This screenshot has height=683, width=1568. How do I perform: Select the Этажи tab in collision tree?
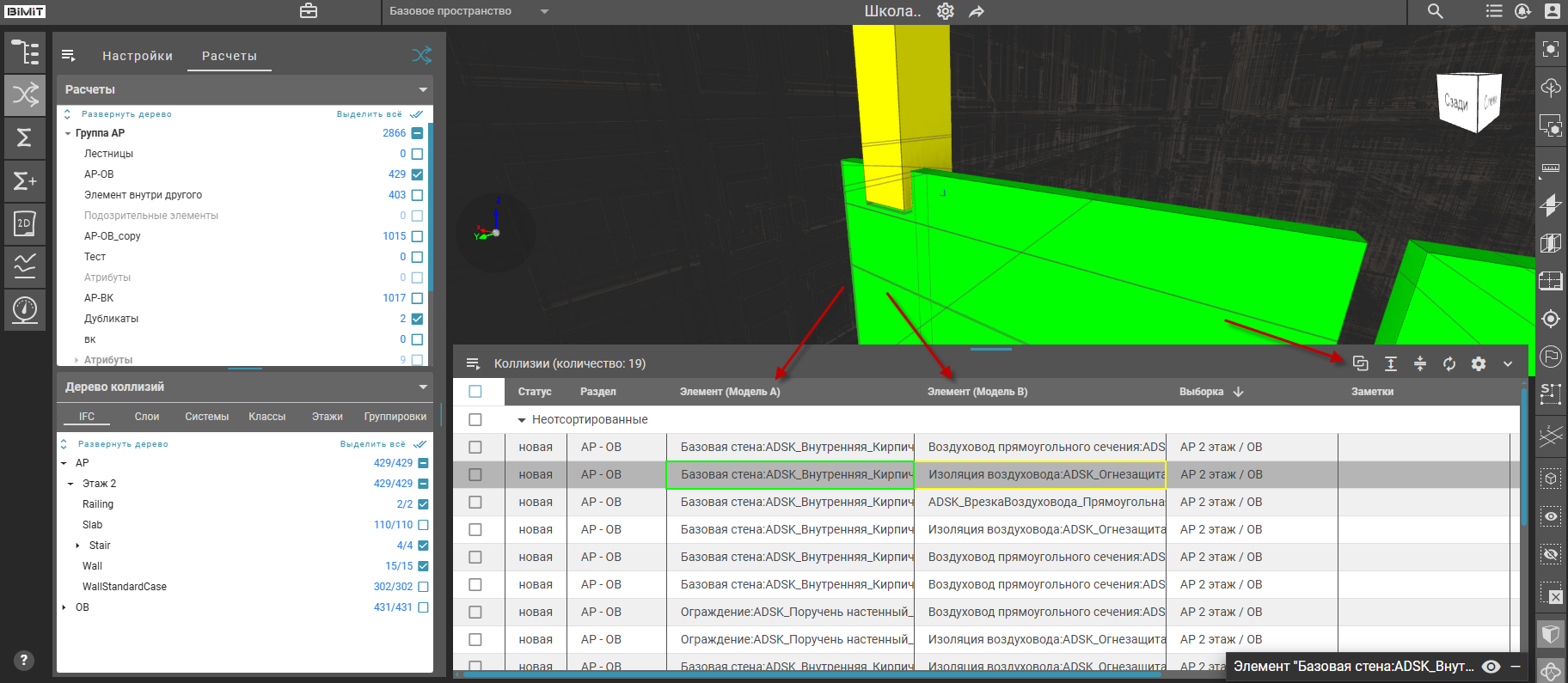click(x=327, y=417)
